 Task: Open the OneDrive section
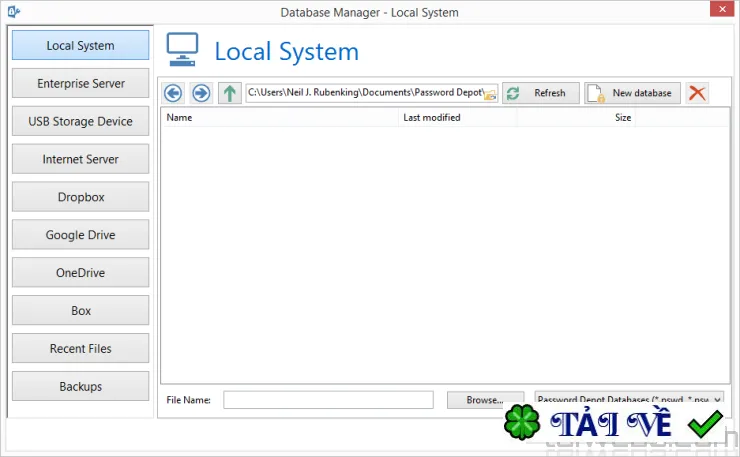(81, 272)
